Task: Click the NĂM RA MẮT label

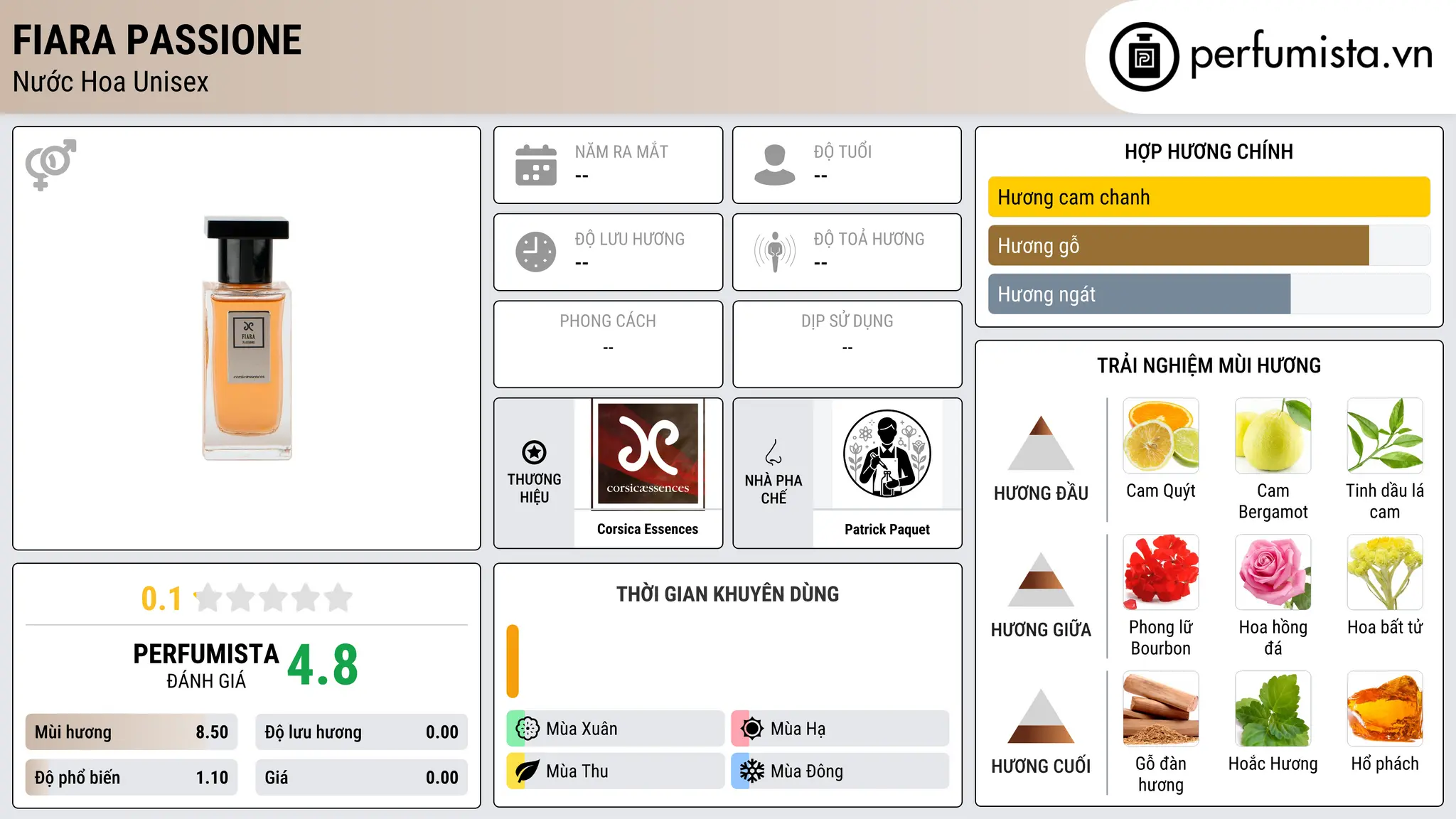Action: pos(621,151)
